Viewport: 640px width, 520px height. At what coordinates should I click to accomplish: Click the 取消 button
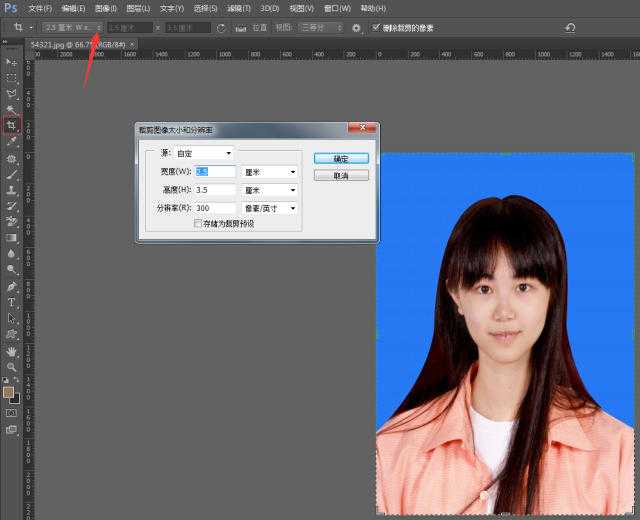(341, 175)
